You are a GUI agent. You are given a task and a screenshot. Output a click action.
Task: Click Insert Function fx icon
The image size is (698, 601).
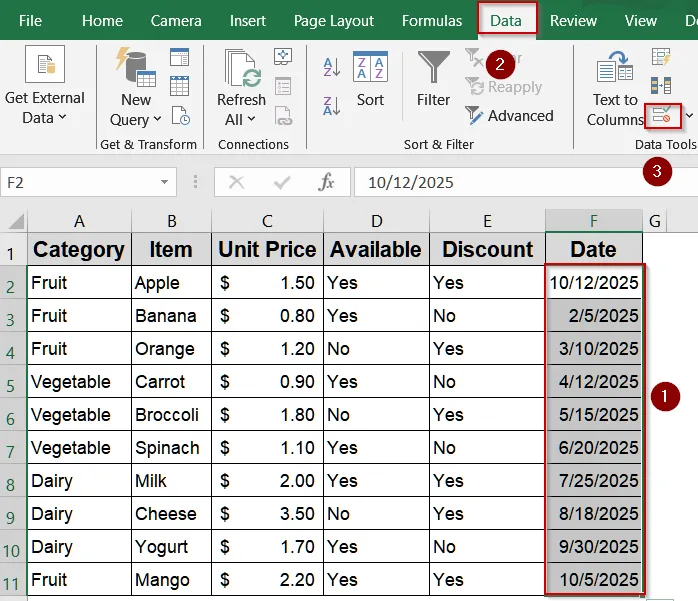coord(326,182)
